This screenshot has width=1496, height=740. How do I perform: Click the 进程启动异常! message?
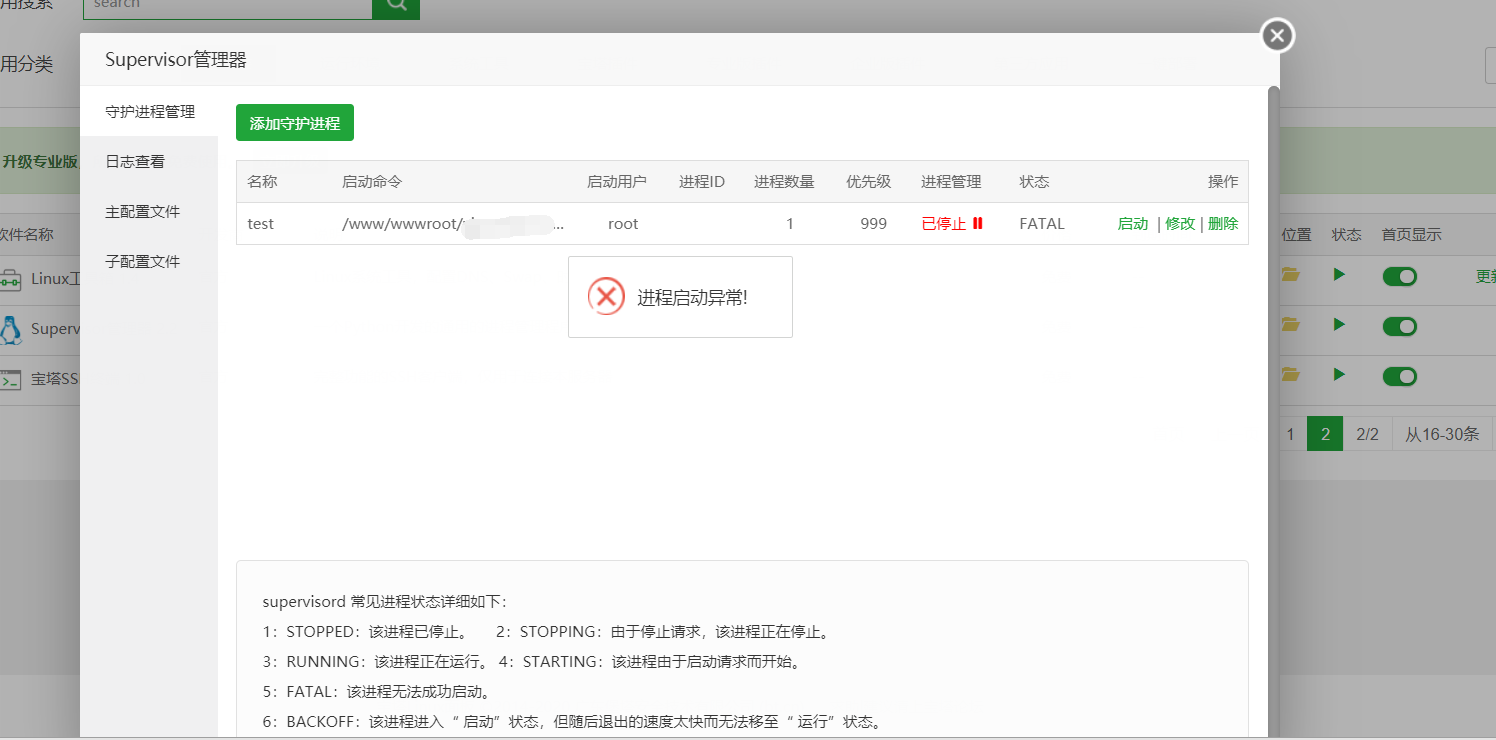coord(693,297)
